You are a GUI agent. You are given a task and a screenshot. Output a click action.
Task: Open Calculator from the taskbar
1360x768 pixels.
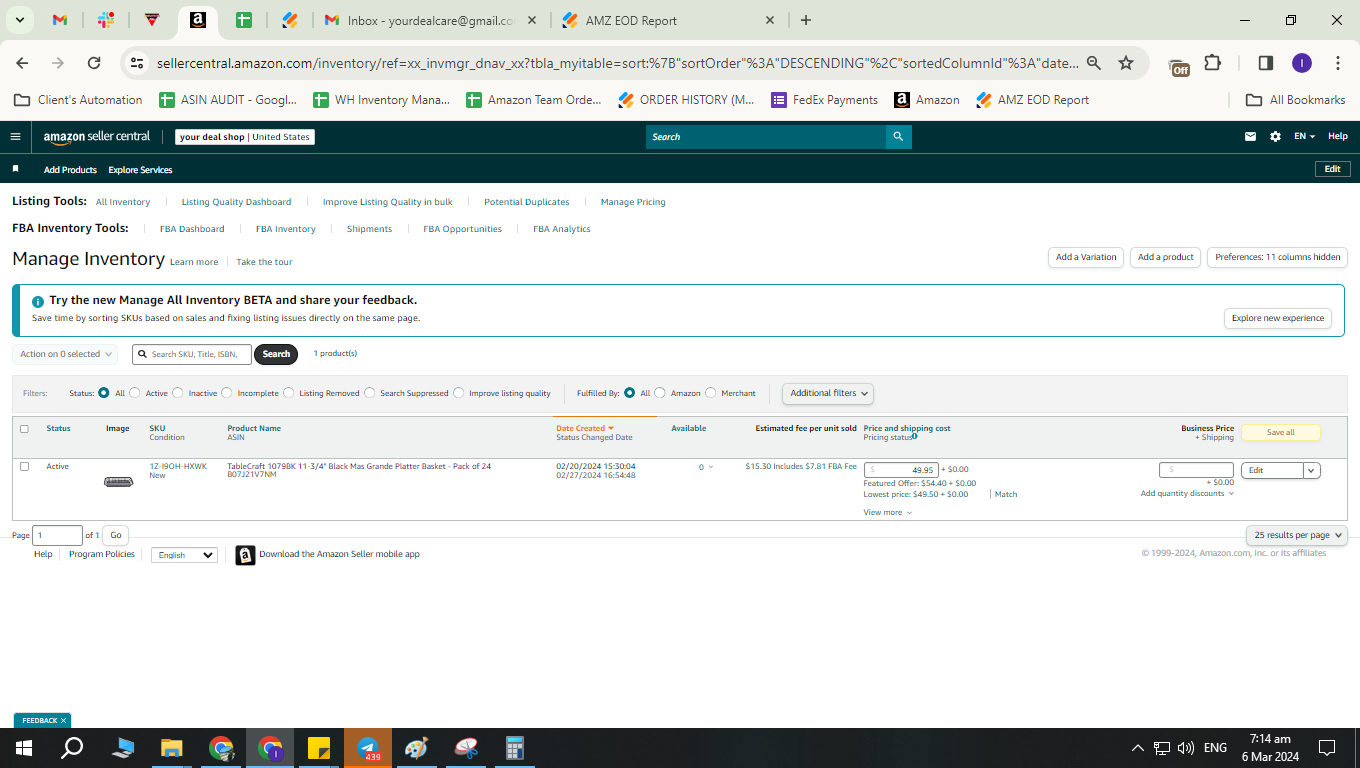tap(515, 748)
